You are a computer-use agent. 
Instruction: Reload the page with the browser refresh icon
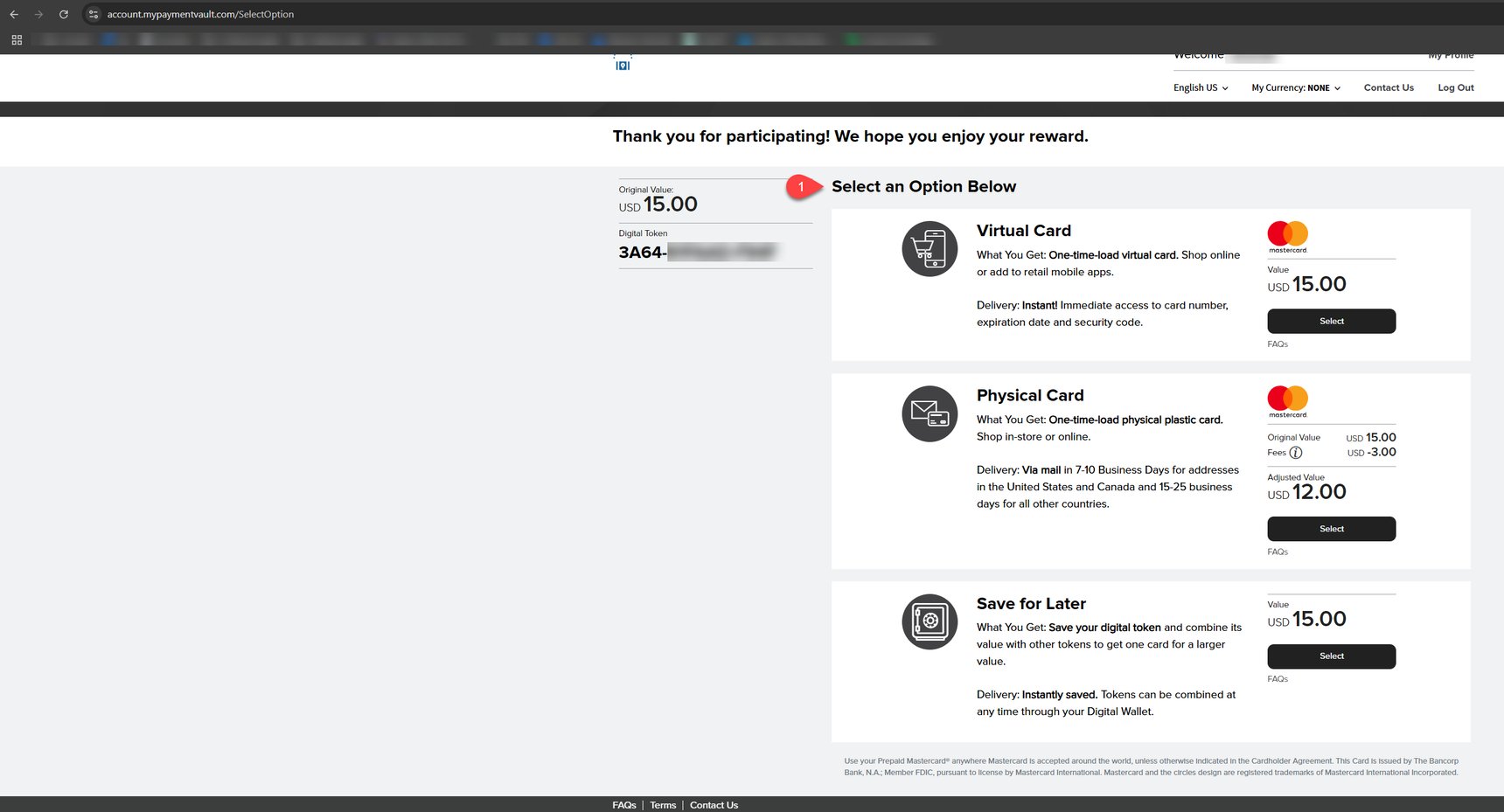click(63, 14)
